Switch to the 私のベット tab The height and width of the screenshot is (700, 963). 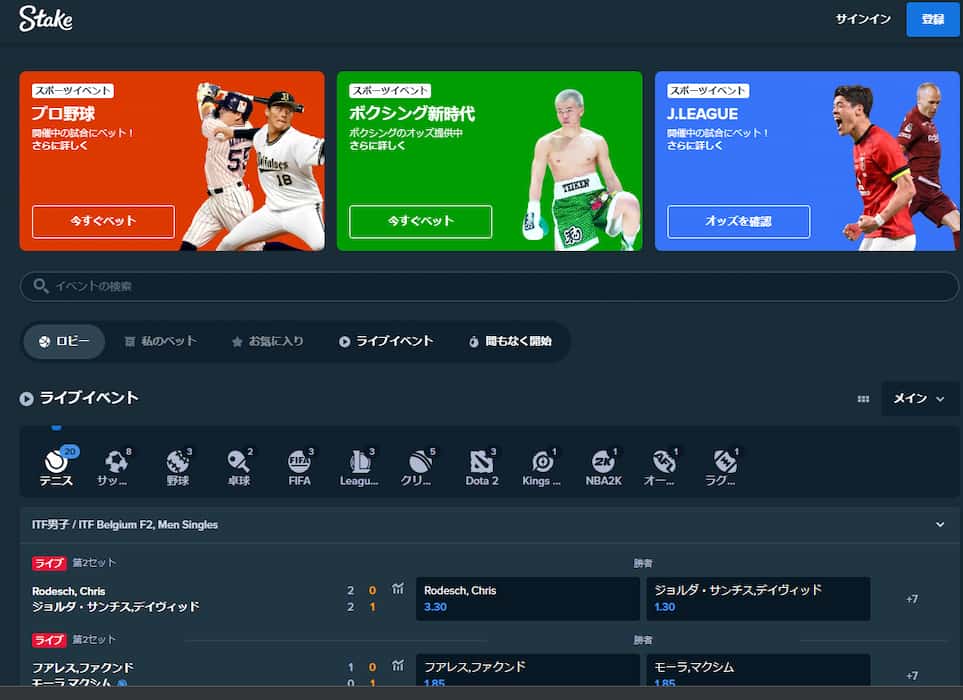click(160, 341)
